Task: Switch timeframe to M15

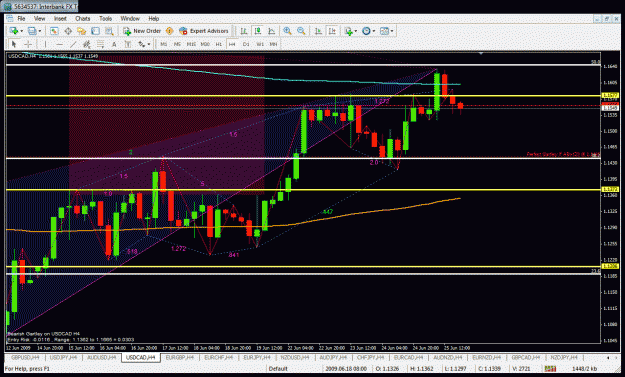Action: click(191, 44)
